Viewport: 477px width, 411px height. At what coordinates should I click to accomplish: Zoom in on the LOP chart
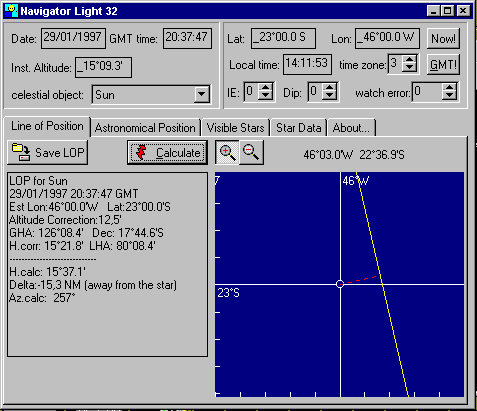(x=227, y=153)
